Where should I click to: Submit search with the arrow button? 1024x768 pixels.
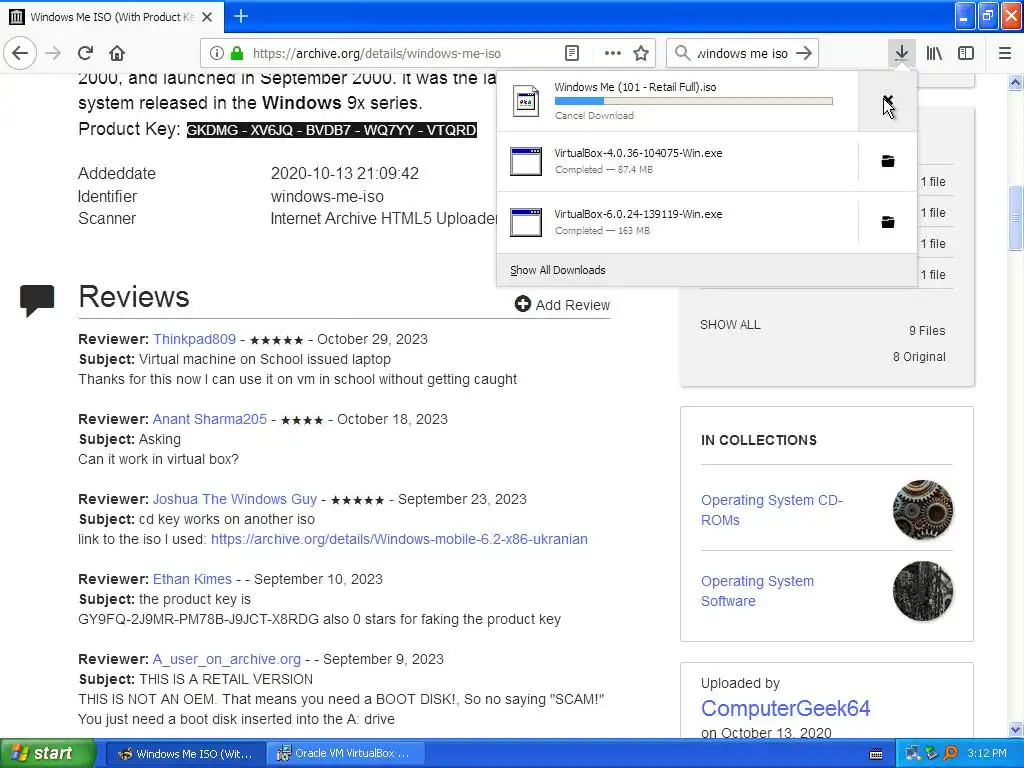(804, 53)
